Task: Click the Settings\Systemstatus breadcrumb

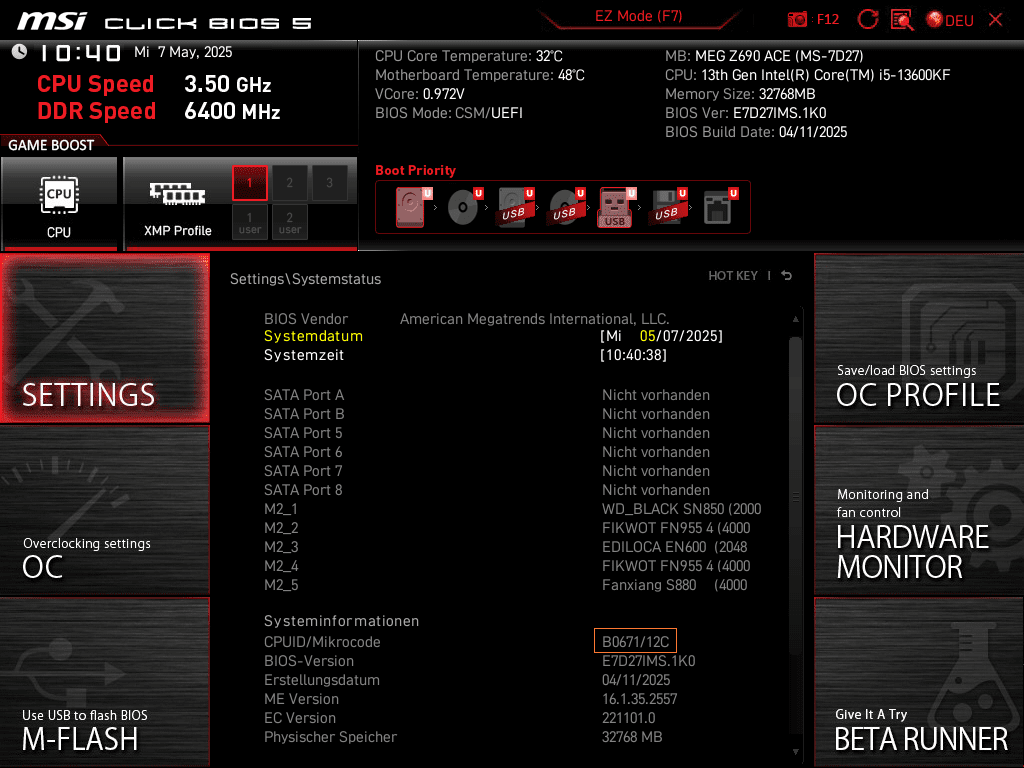Action: pos(305,279)
